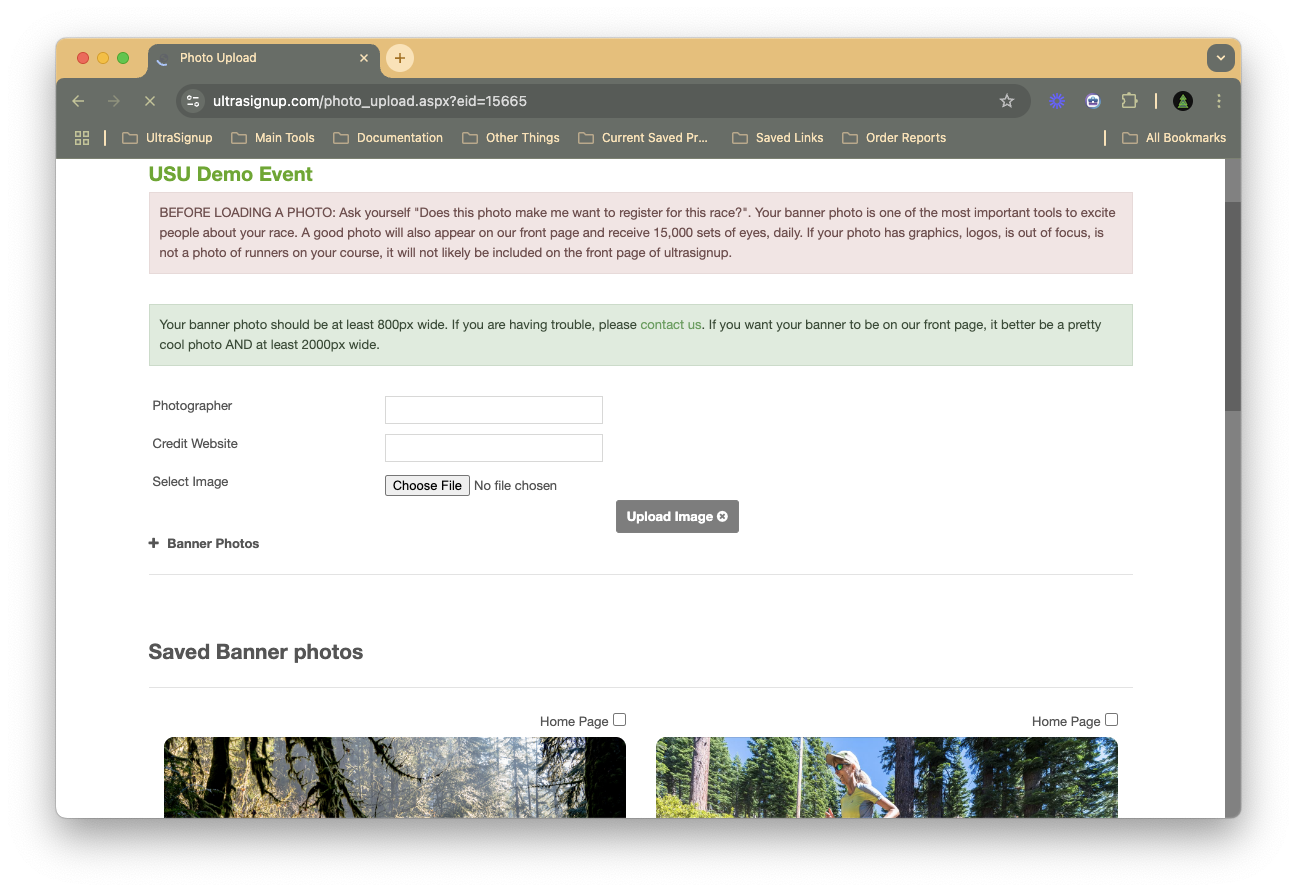Open the Documentation bookmarks folder
Image resolution: width=1297 pixels, height=892 pixels.
pos(388,138)
